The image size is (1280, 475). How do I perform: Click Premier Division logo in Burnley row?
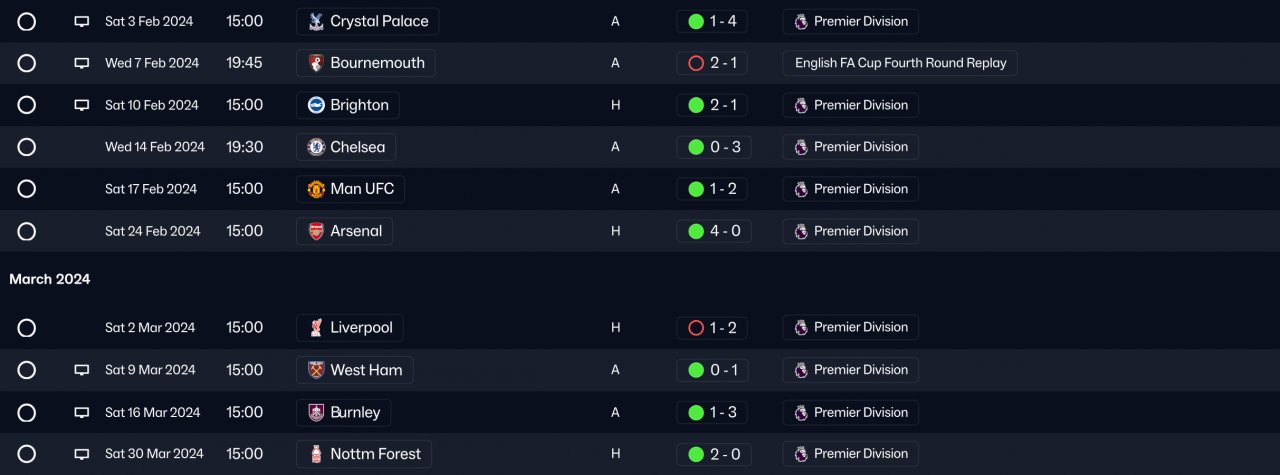[801, 412]
